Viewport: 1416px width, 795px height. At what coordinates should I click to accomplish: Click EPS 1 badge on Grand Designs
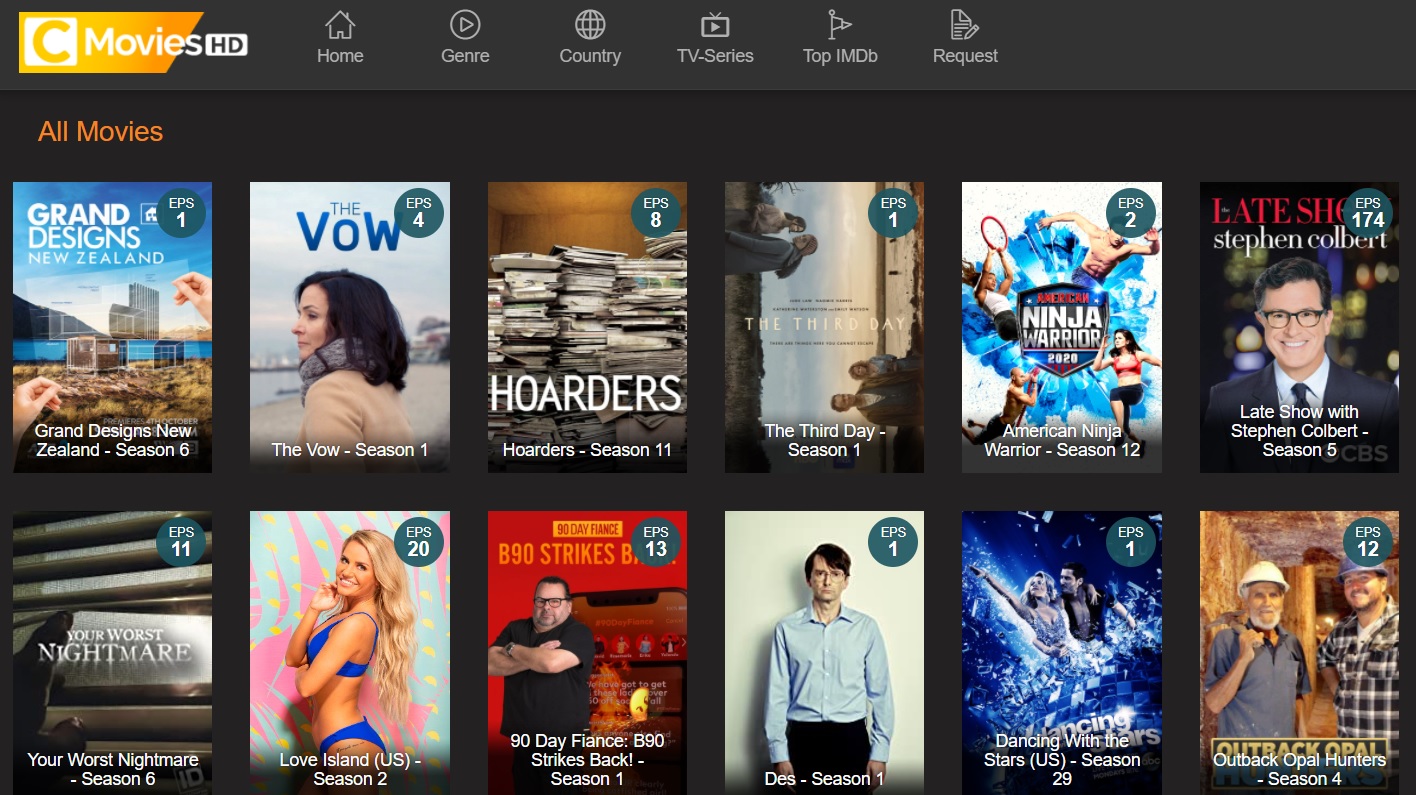(x=181, y=213)
